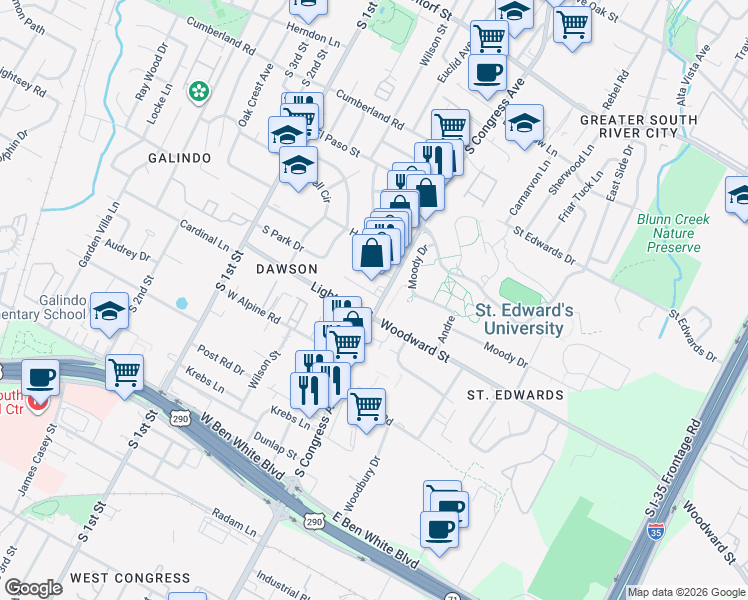The height and width of the screenshot is (600, 748).
Task: Select the shopping cart marker on S 1st St at Ben White
Action: click(x=125, y=374)
